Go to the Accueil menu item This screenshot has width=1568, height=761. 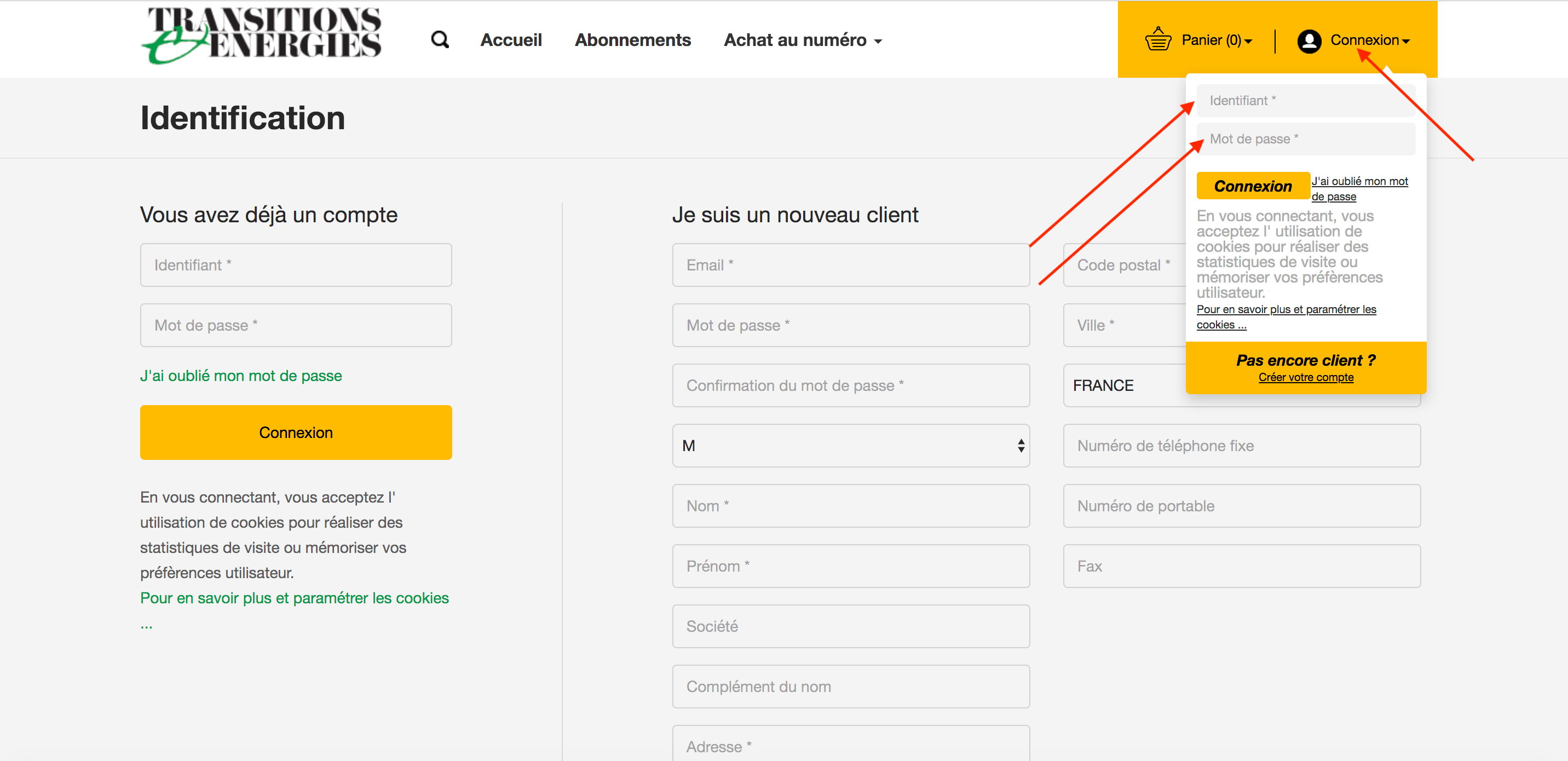coord(511,40)
